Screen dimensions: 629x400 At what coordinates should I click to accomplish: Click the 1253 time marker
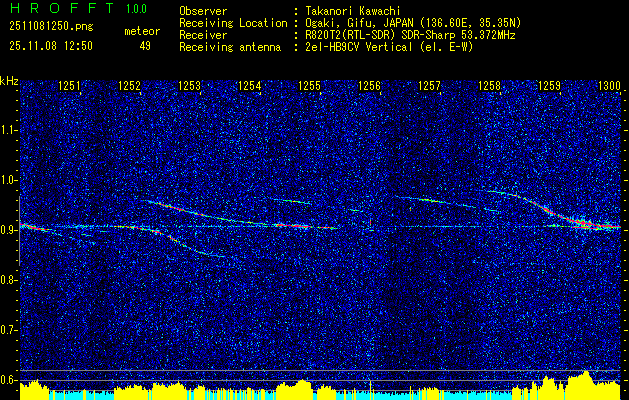point(189,85)
